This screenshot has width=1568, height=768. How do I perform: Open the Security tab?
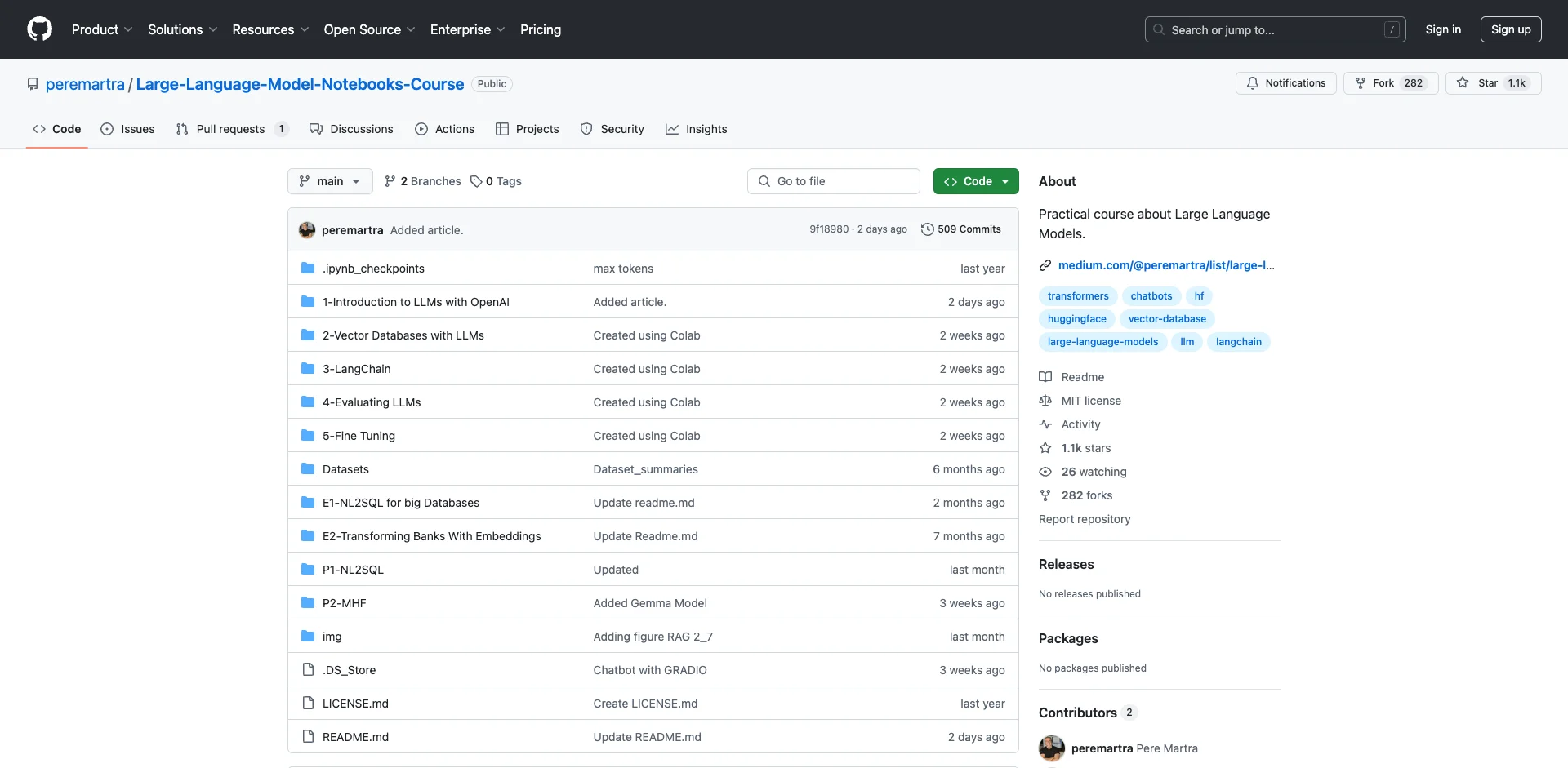(612, 129)
